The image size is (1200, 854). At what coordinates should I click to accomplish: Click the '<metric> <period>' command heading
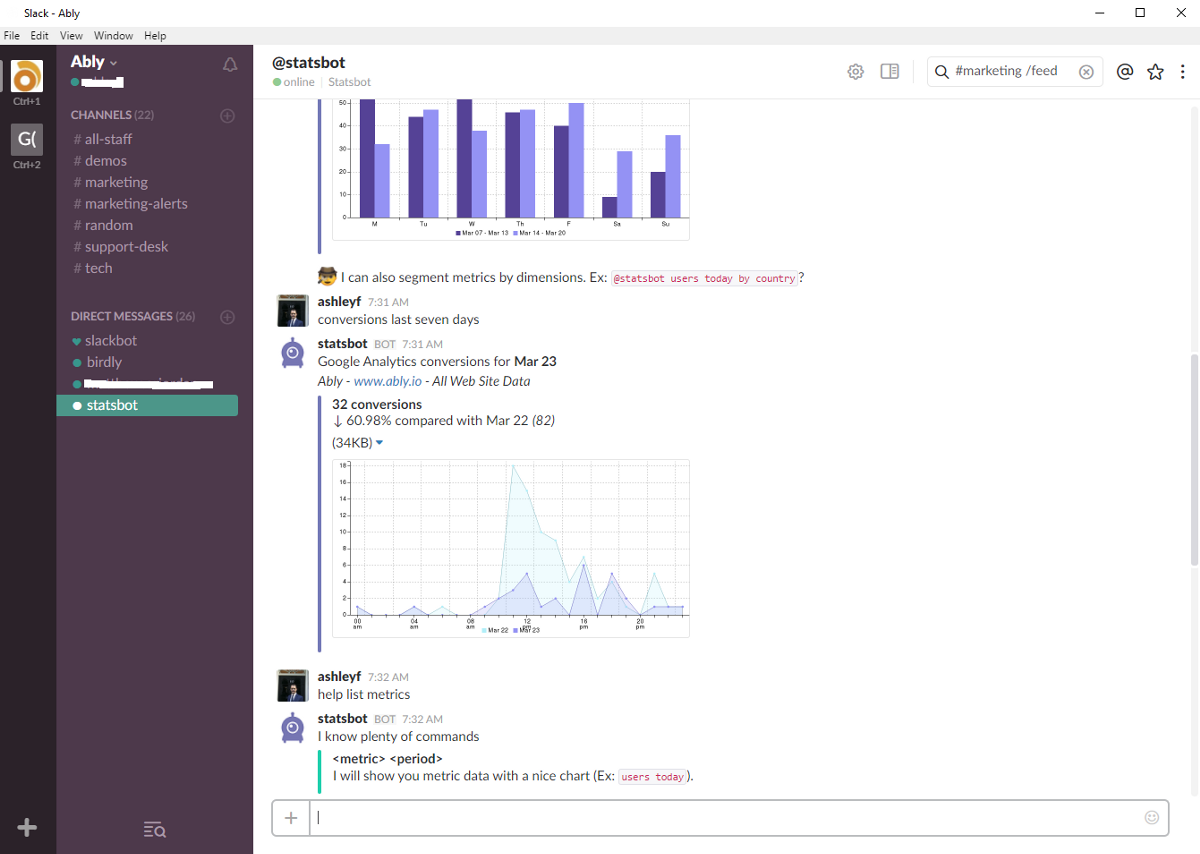(x=387, y=759)
